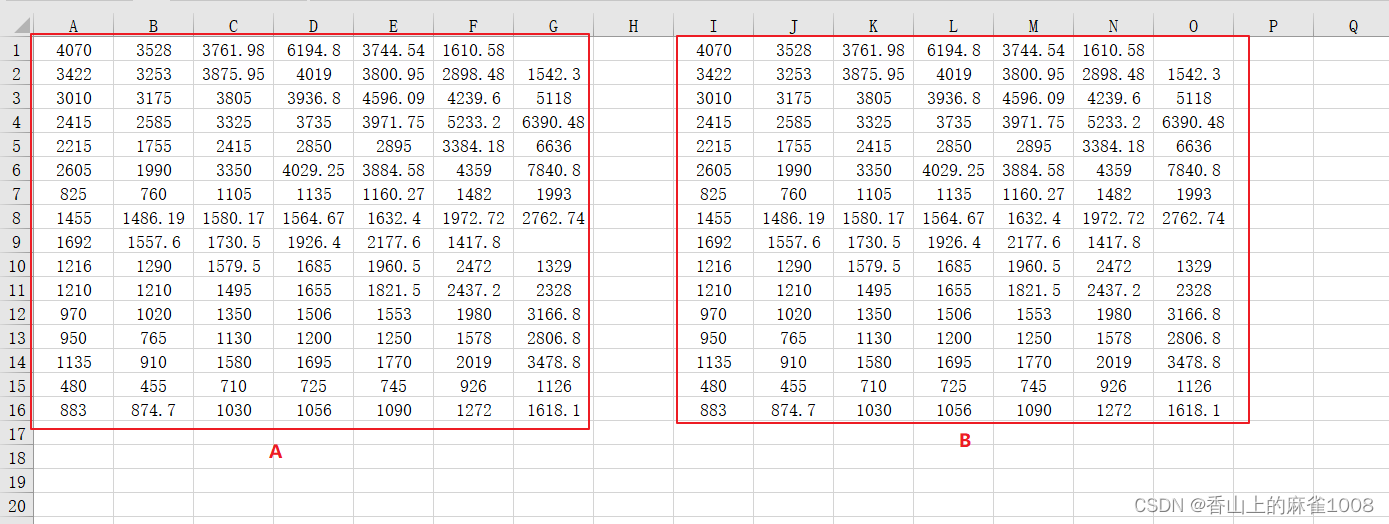This screenshot has height=524, width=1389.
Task: Select column I header
Action: 714,26
